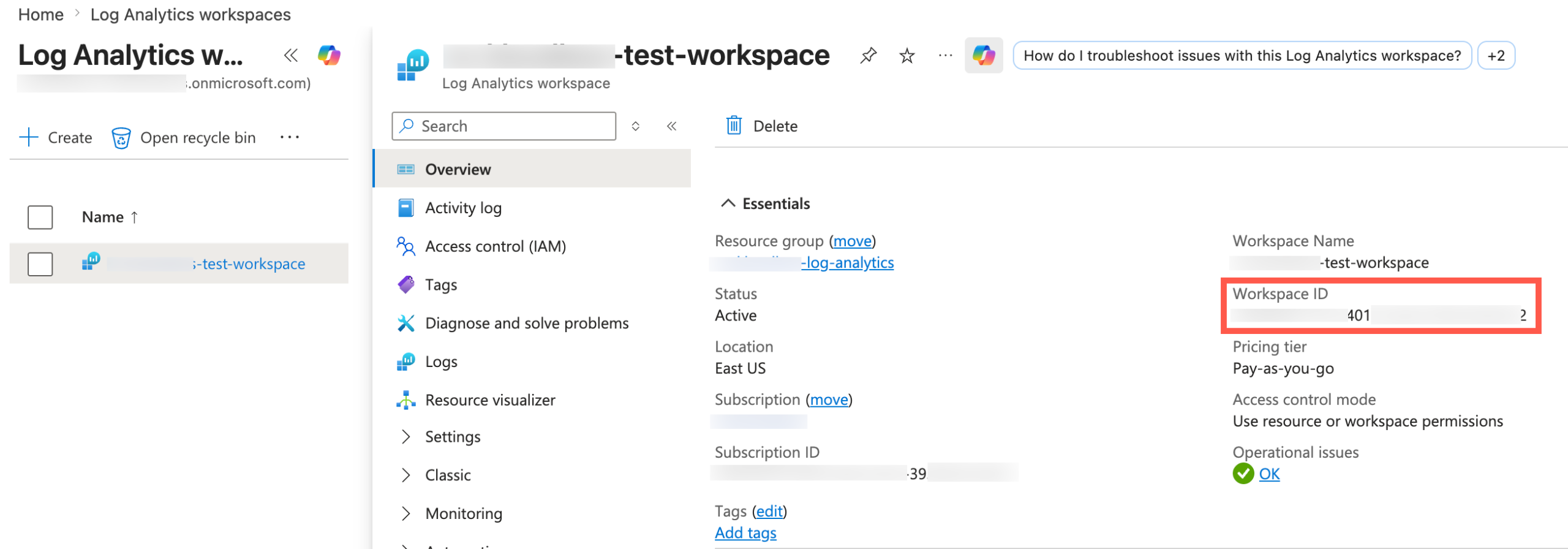The width and height of the screenshot is (1568, 549).
Task: Show the +2 additional Copilot suggestions
Action: 1496,56
